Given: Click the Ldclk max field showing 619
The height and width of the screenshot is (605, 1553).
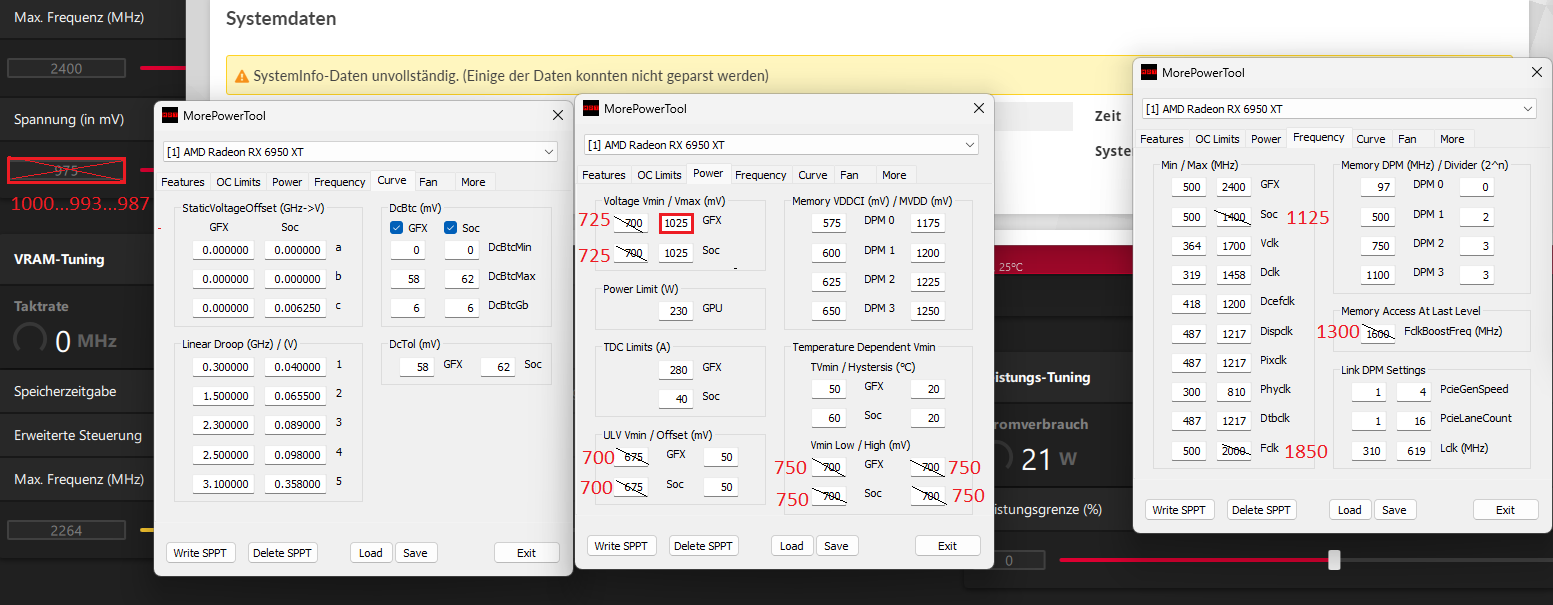Looking at the screenshot, I should (x=1414, y=451).
